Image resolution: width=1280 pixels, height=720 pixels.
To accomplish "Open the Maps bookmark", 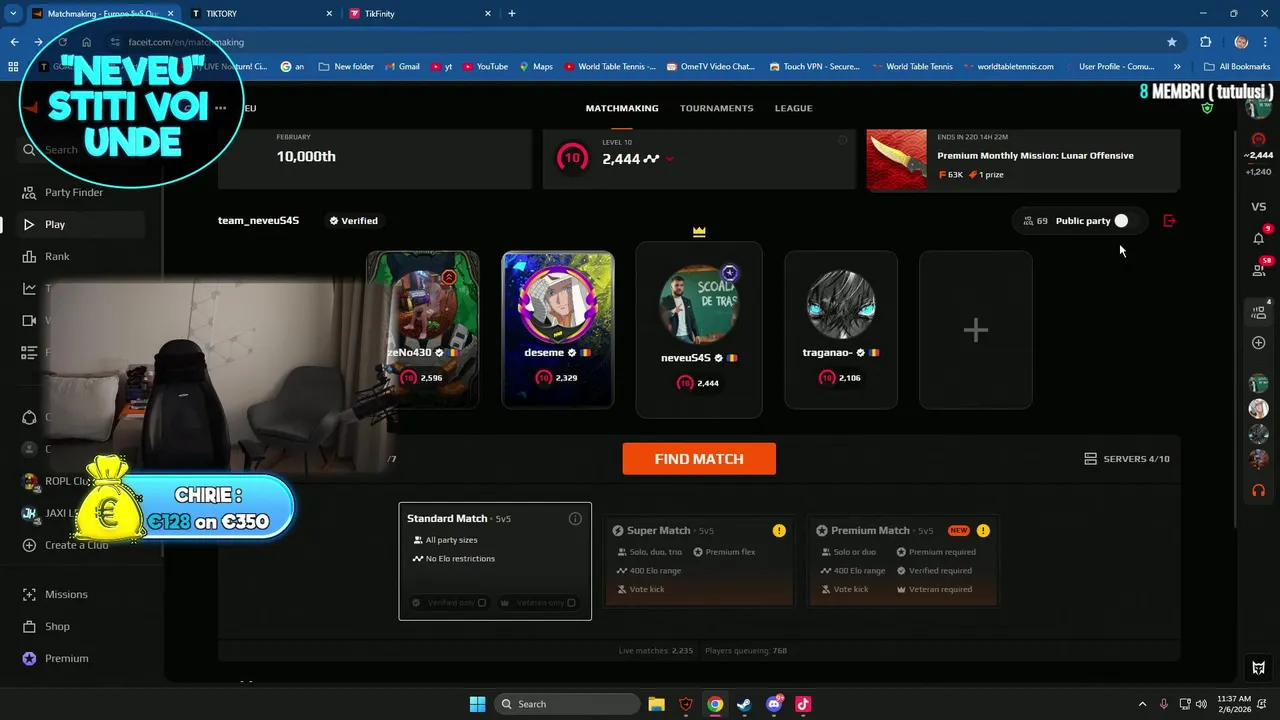I will click(535, 67).
